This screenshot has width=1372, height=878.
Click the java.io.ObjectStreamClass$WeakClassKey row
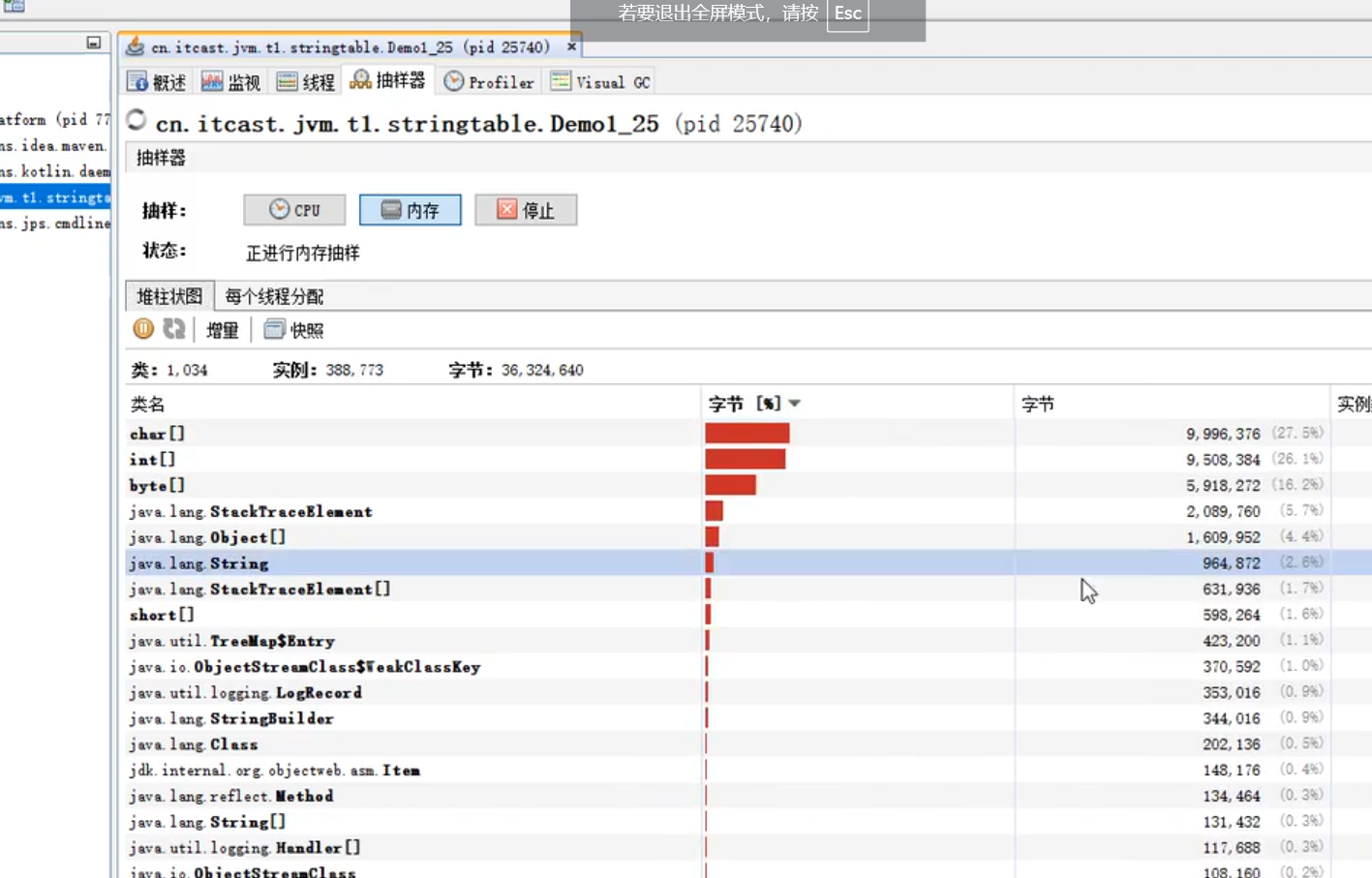[748, 667]
